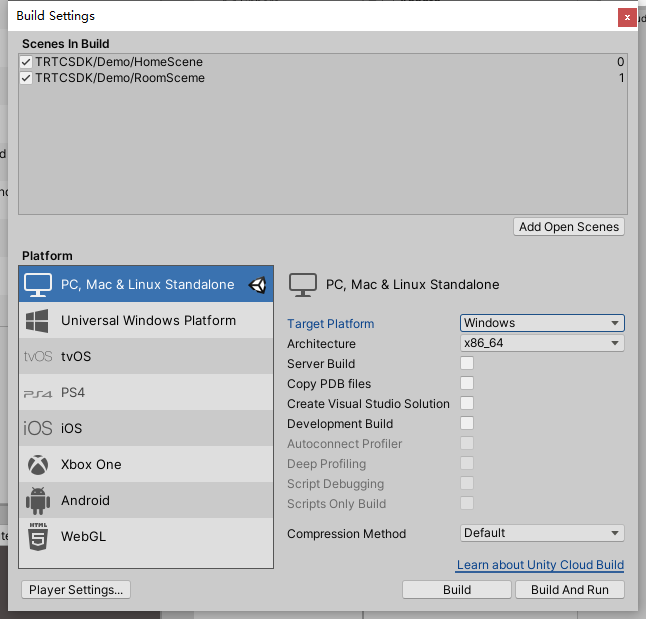The image size is (646, 619).
Task: Enable Create Visual Studio Solution checkbox
Action: tap(467, 403)
